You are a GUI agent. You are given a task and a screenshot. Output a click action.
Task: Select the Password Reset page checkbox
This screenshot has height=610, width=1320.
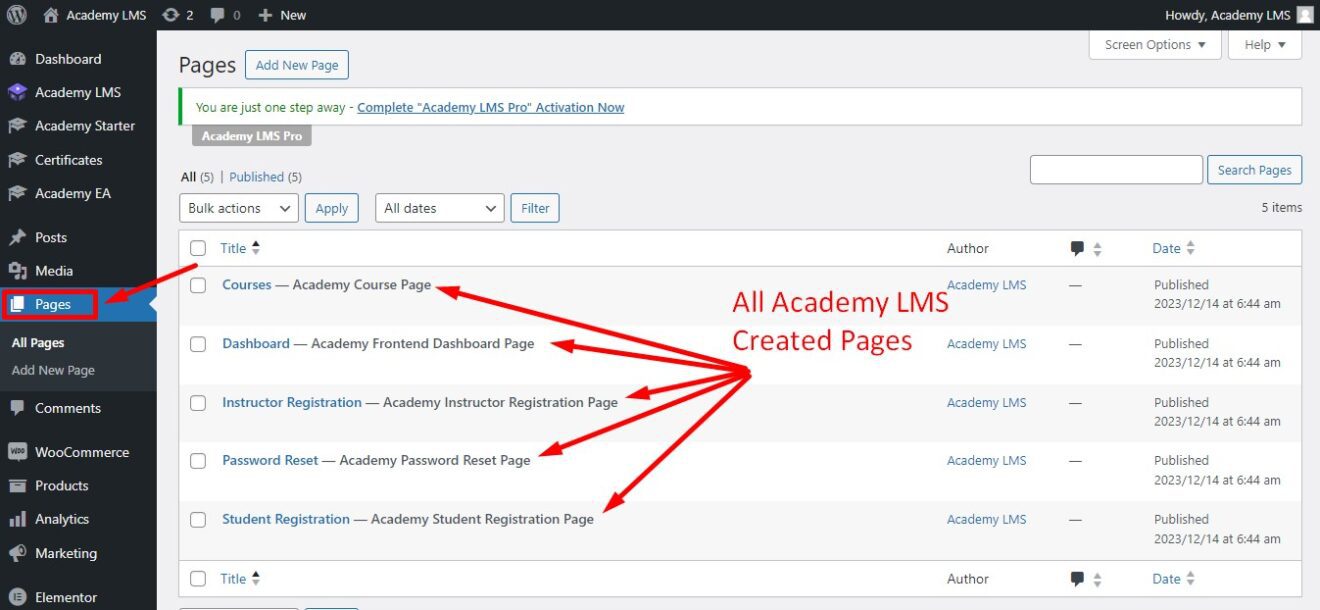coord(197,460)
